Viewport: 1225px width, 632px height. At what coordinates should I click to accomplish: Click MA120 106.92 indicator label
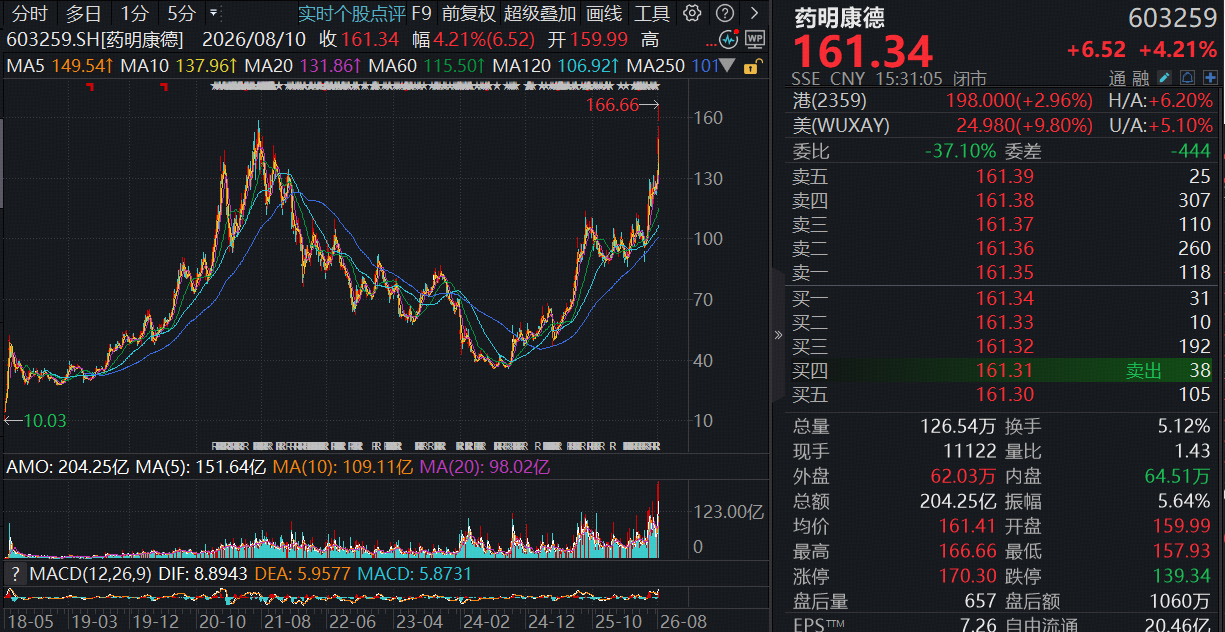click(557, 66)
